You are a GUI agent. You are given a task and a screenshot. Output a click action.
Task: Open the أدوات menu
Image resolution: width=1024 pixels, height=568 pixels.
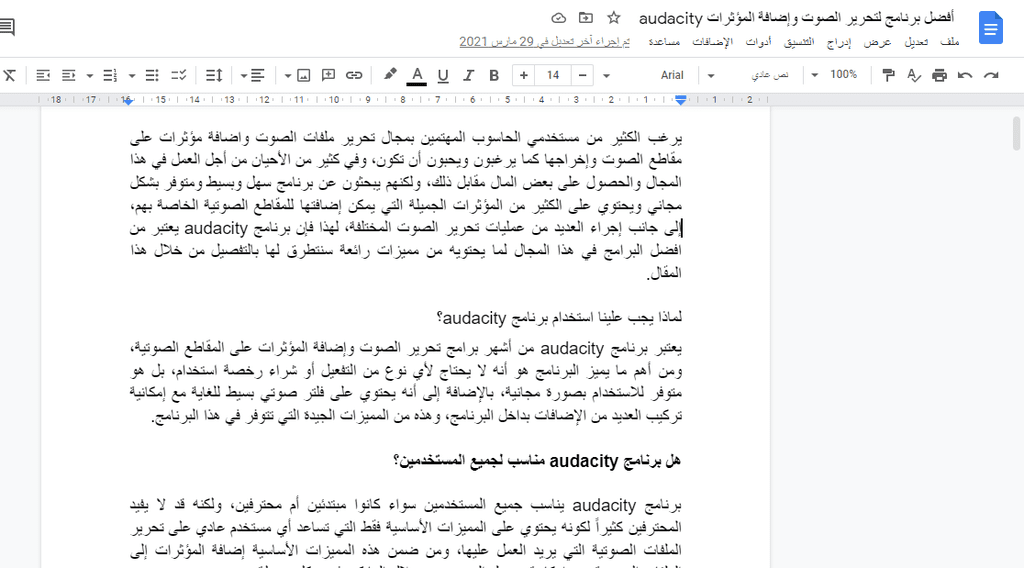(x=758, y=42)
